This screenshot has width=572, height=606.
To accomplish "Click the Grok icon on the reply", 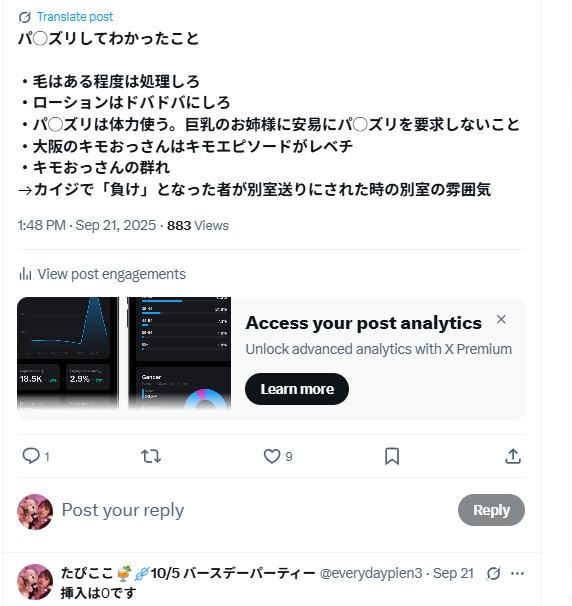I will pos(494,574).
